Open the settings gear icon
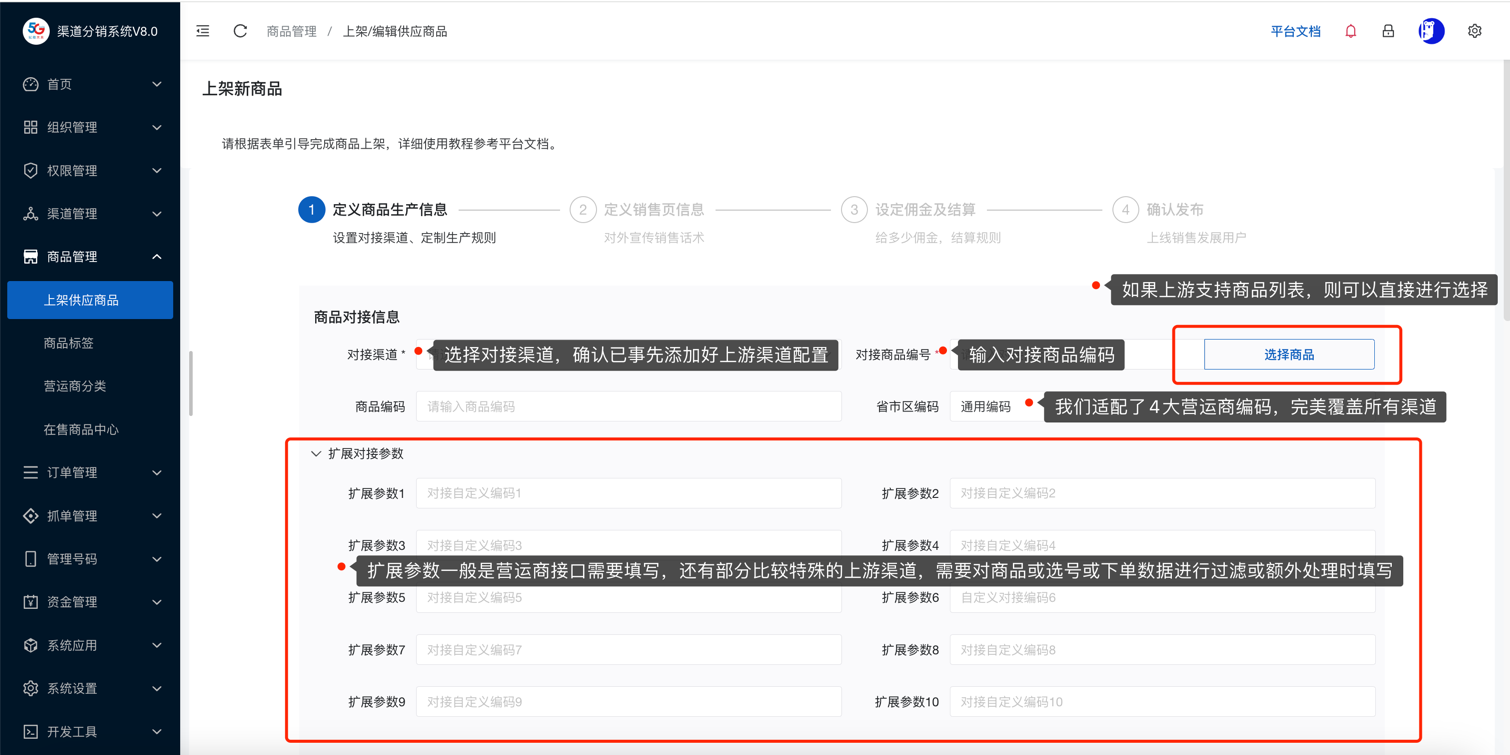Image resolution: width=1510 pixels, height=755 pixels. tap(1474, 31)
